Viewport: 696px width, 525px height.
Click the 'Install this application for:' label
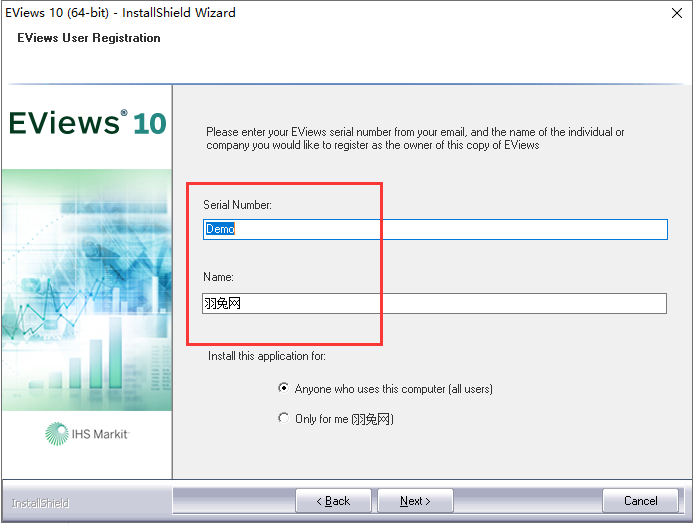click(267, 356)
